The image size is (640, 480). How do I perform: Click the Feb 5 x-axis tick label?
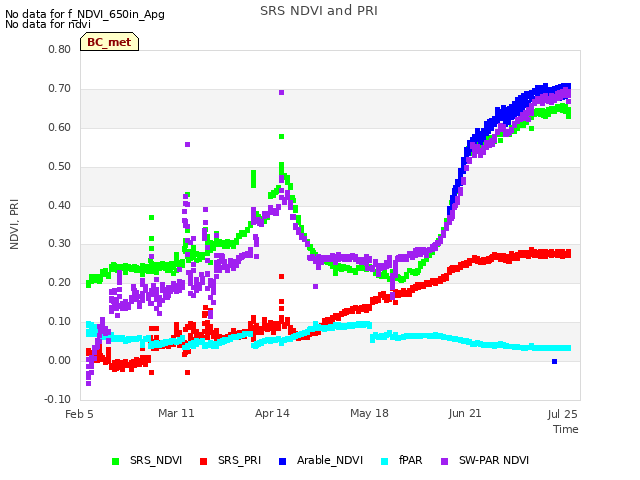click(x=79, y=414)
